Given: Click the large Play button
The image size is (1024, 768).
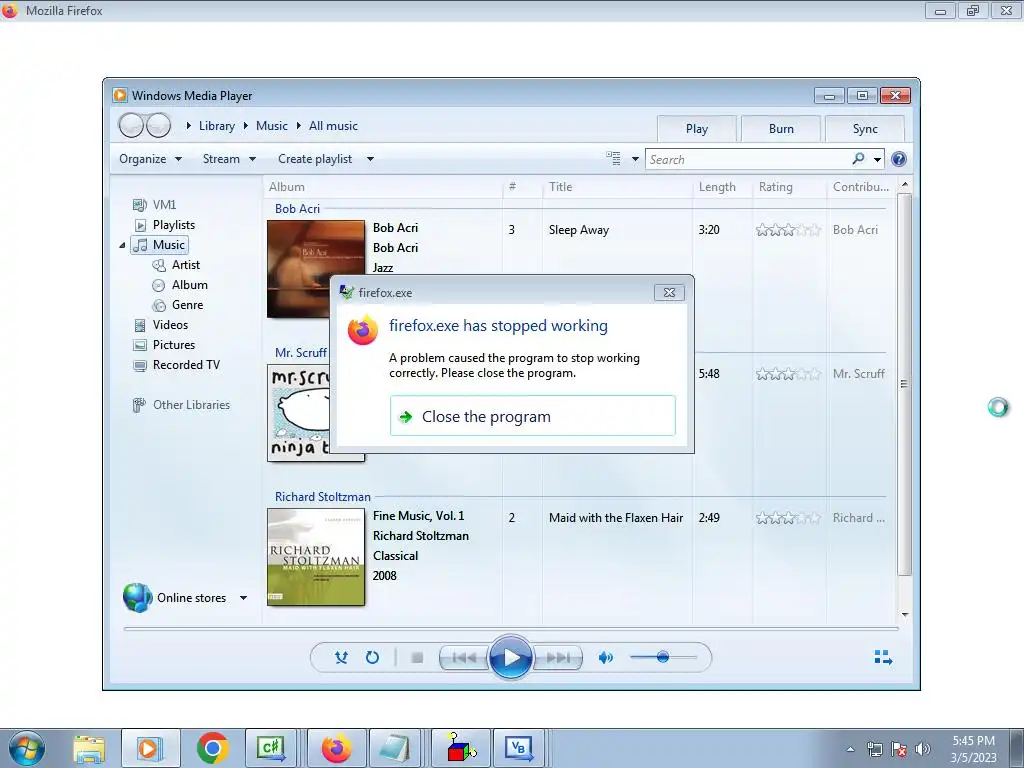Looking at the screenshot, I should 510,658.
